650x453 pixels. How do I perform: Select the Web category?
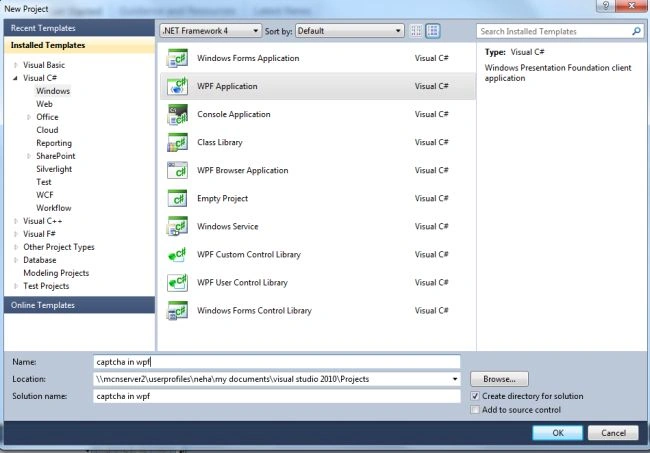44,104
